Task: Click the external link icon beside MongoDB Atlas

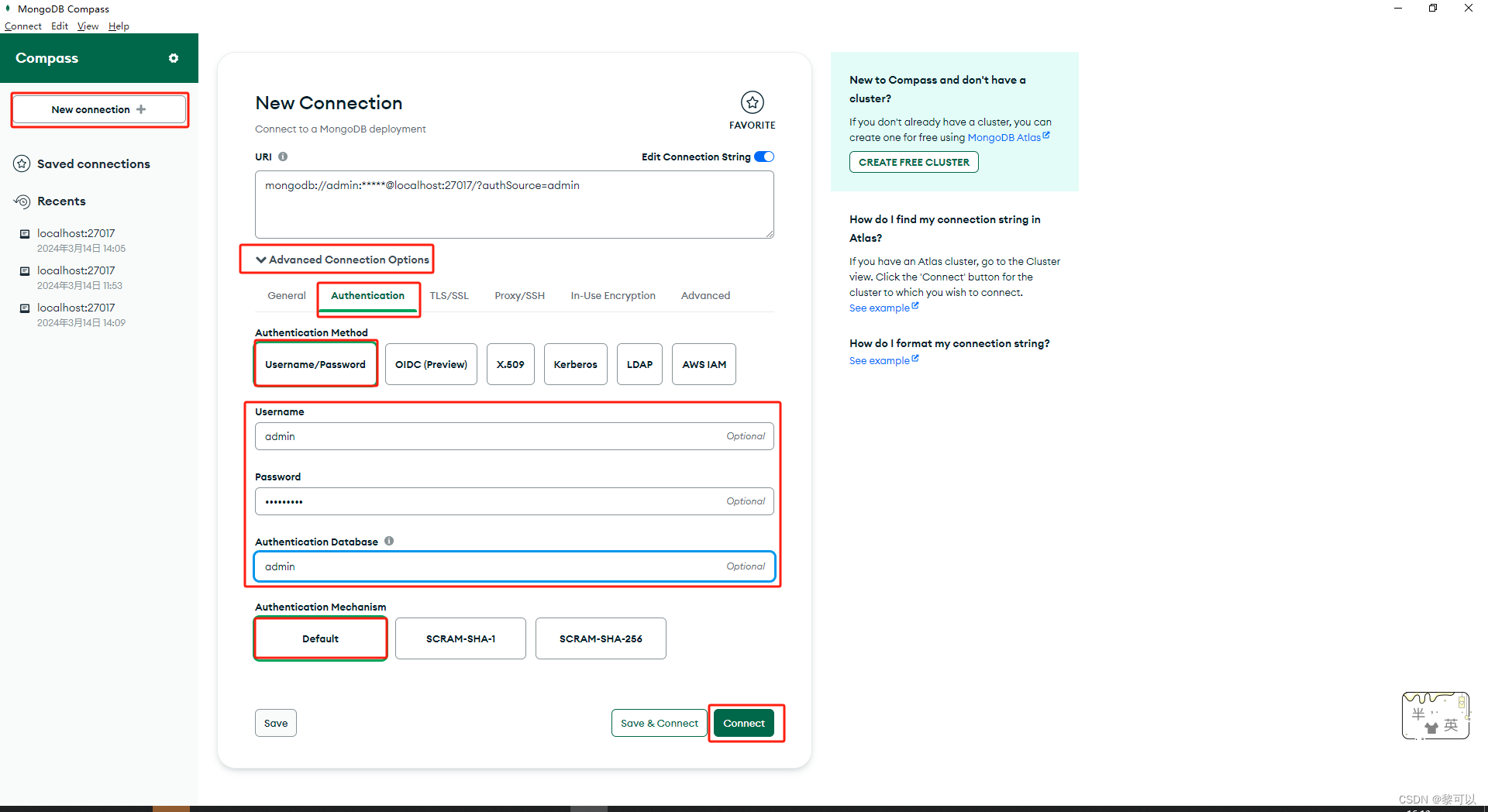Action: (x=1047, y=135)
